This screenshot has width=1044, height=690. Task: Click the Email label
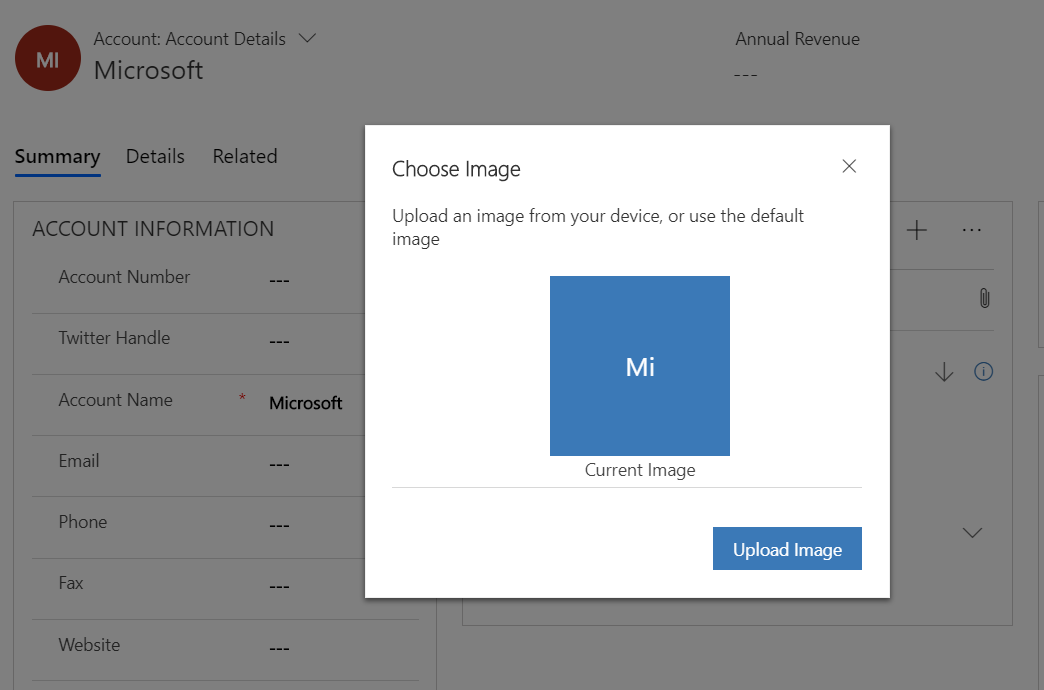[79, 461]
